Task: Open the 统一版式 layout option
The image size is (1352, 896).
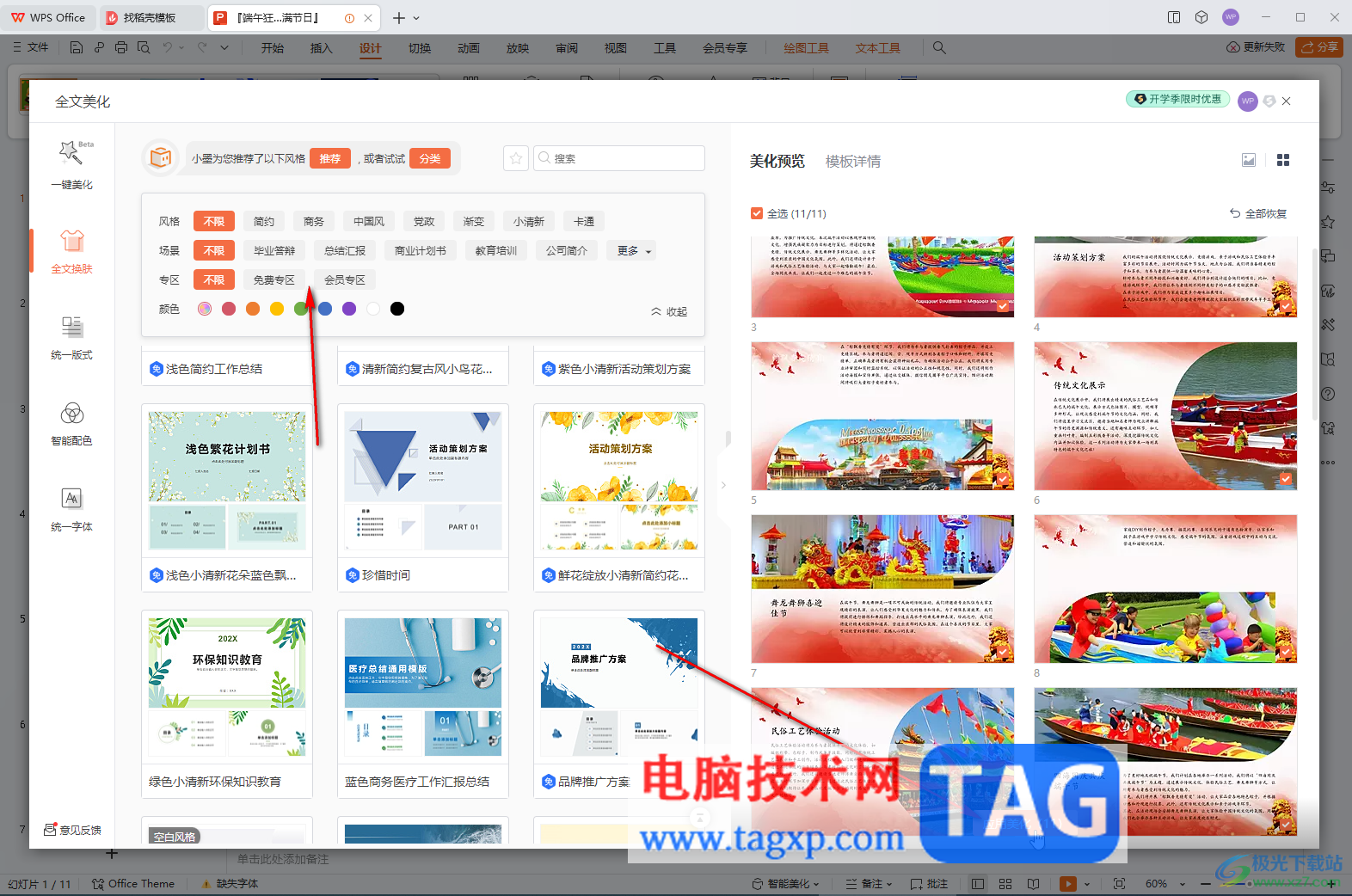Action: [72, 336]
